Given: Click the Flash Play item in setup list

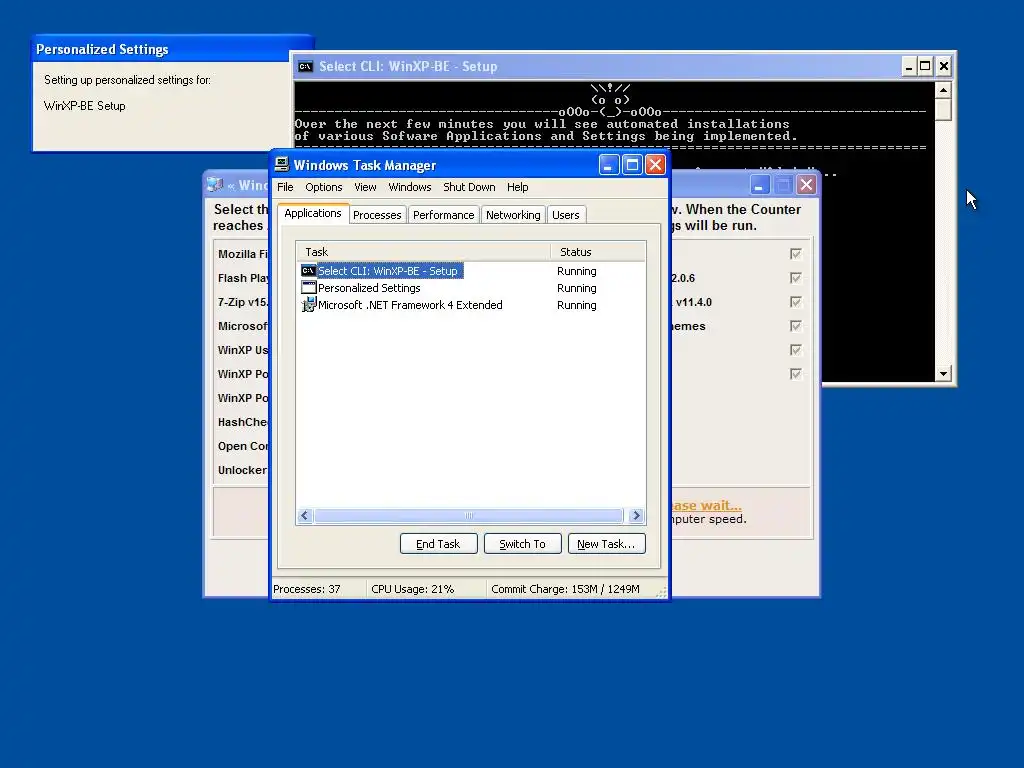Looking at the screenshot, I should coord(243,278).
